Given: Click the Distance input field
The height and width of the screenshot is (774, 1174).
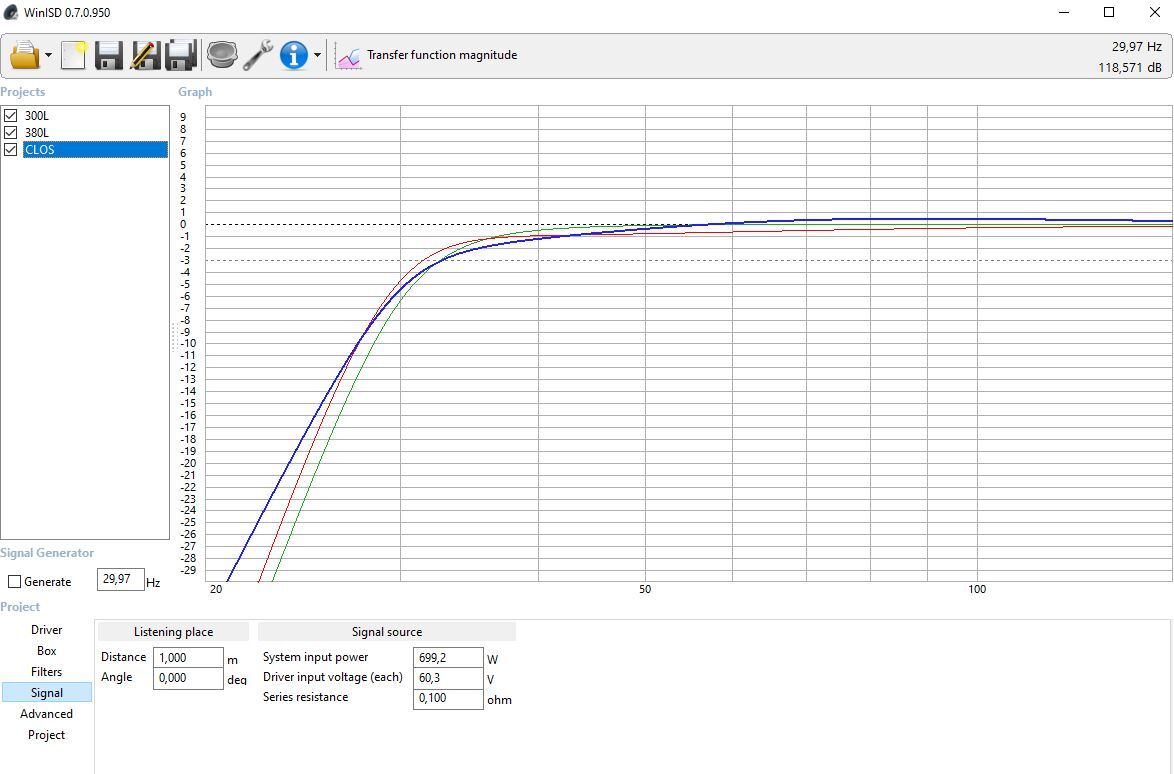Looking at the screenshot, I should [x=188, y=657].
